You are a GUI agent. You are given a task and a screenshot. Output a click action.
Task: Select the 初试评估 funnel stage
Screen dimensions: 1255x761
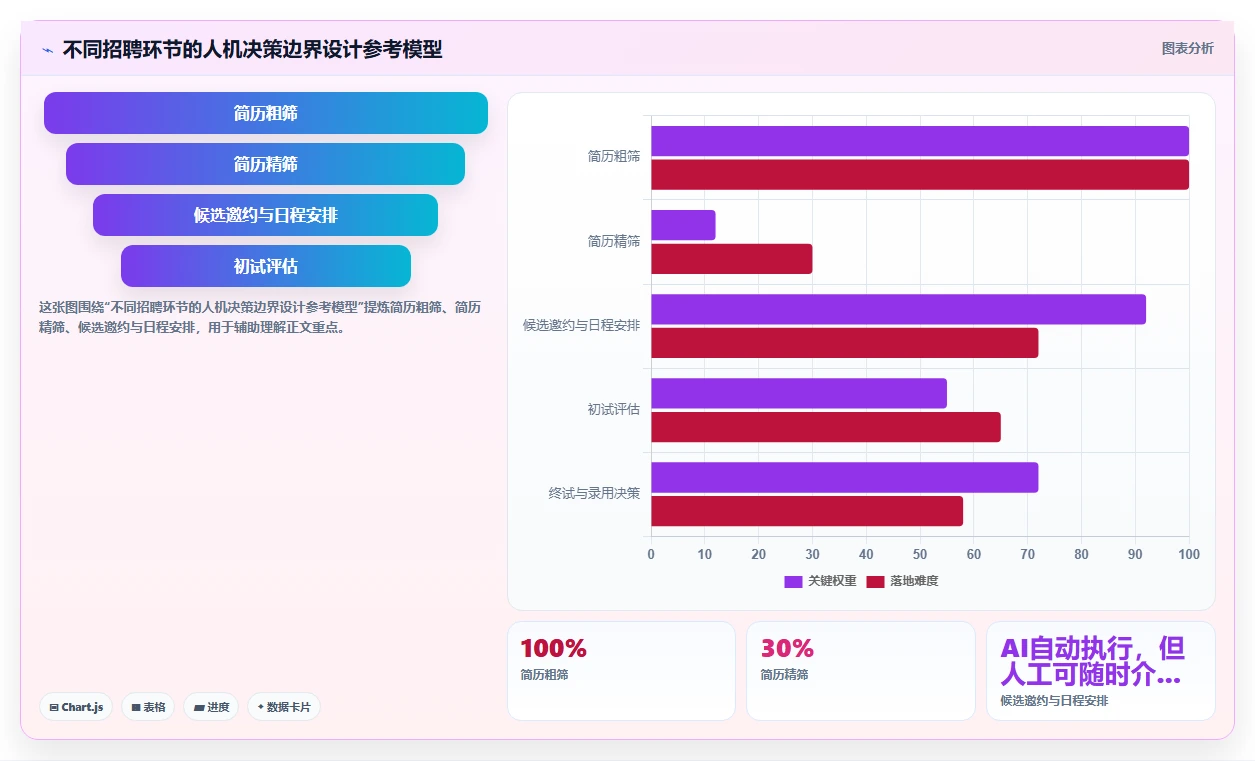[266, 266]
